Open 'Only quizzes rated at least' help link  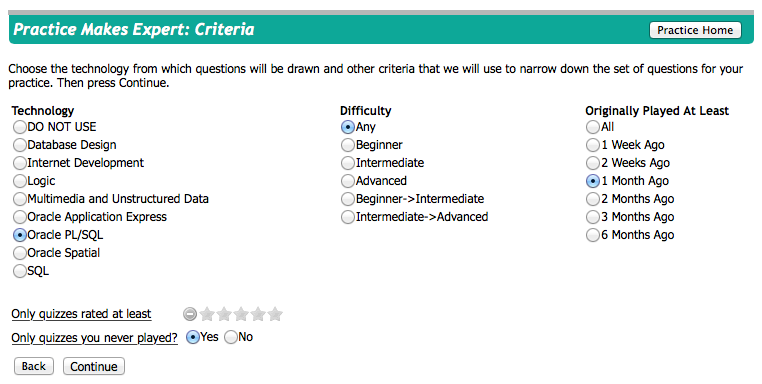pyautogui.click(x=81, y=314)
